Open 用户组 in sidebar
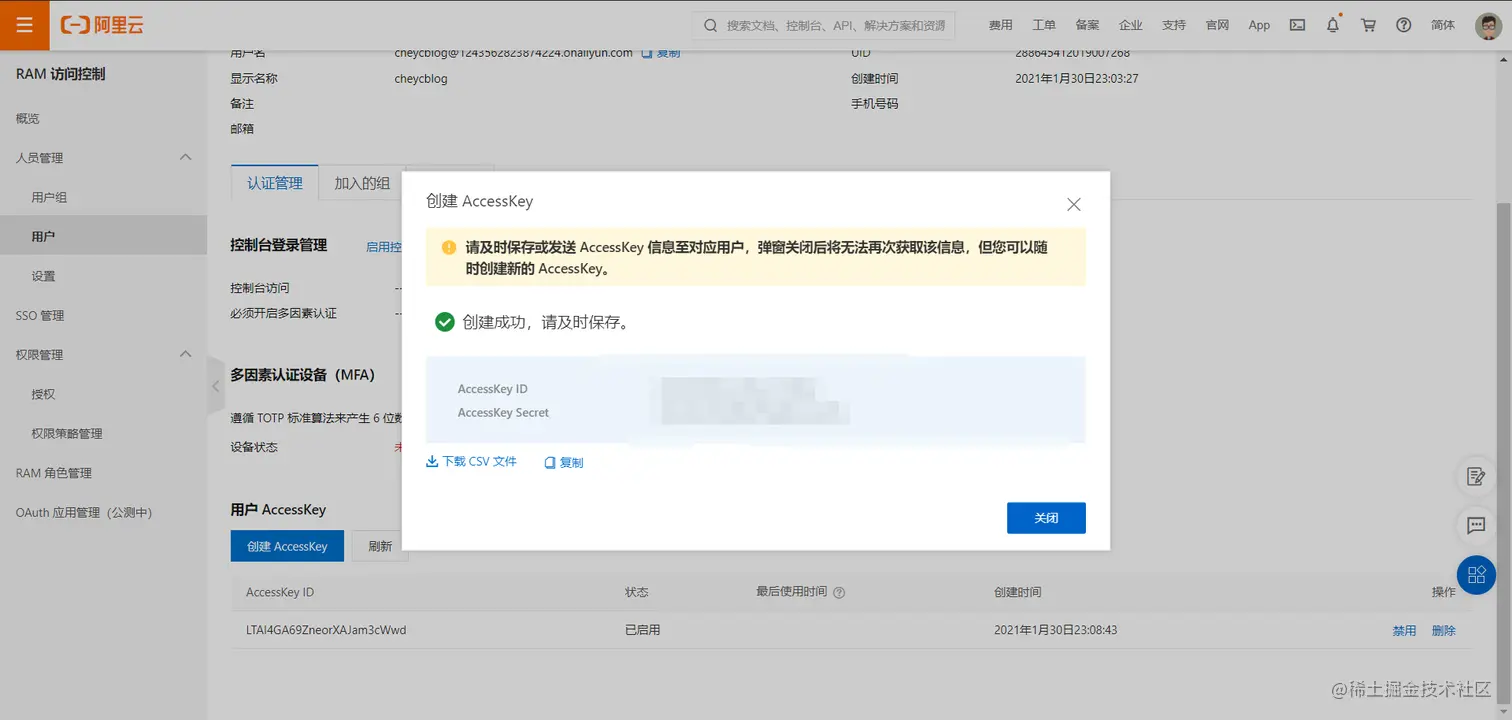 (x=49, y=198)
